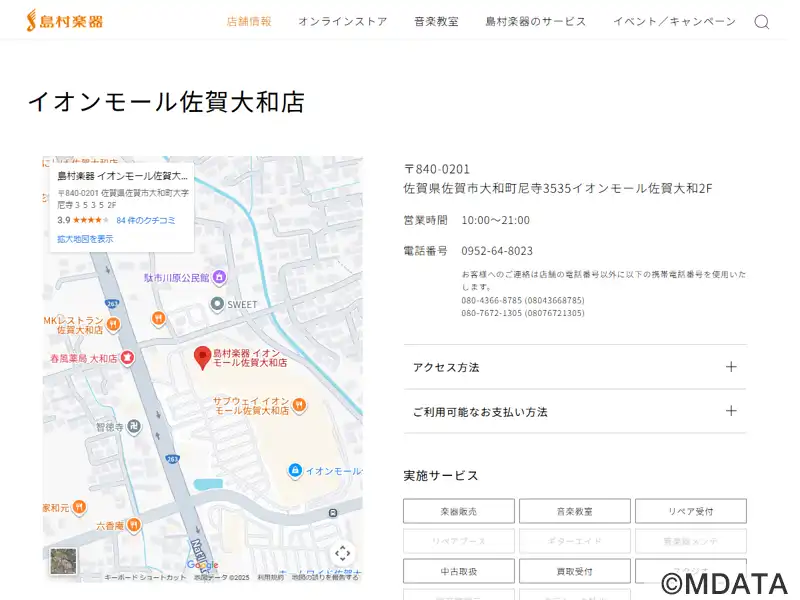Switch map to satellite view thumbnail
The width and height of the screenshot is (800, 600).
(x=64, y=561)
